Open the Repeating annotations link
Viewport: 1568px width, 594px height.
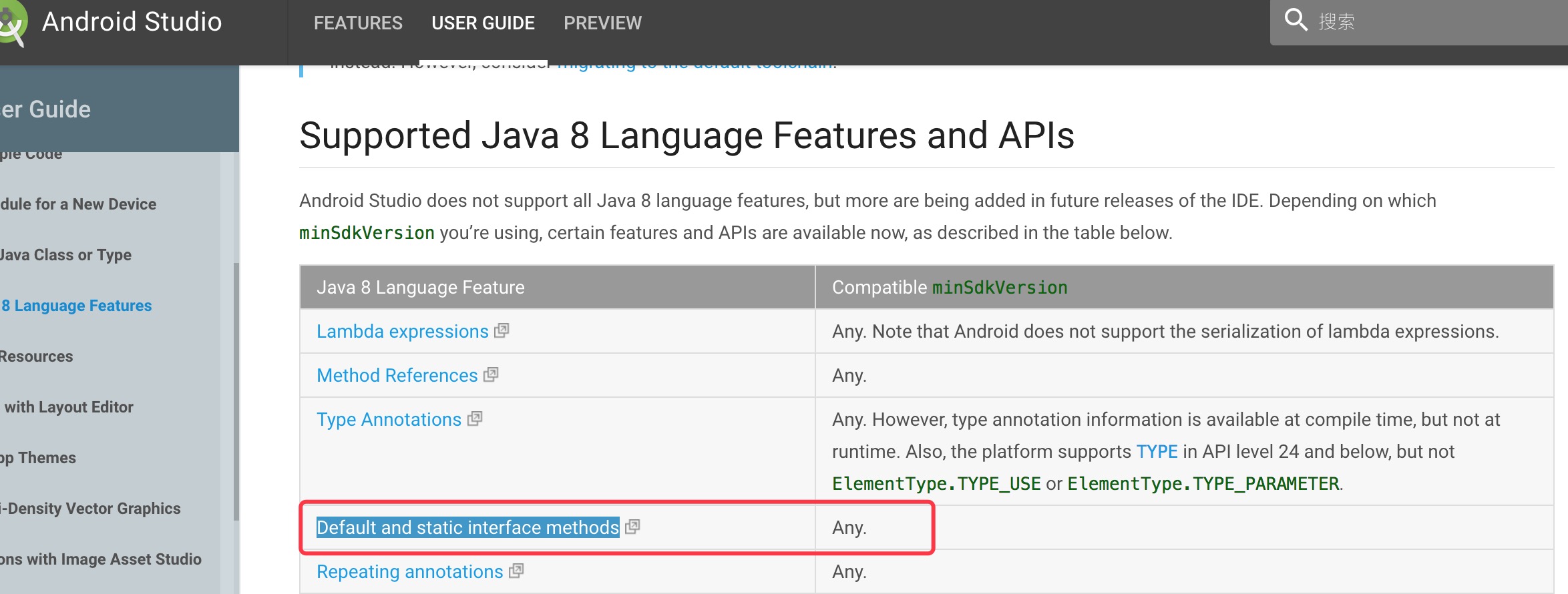click(x=409, y=572)
